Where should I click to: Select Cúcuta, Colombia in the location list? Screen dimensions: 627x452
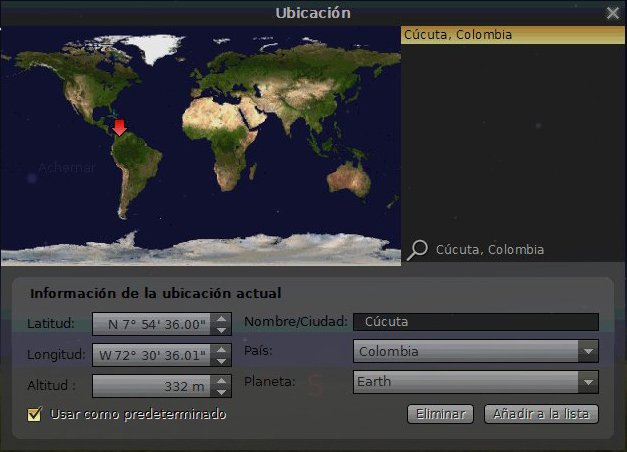click(x=513, y=35)
